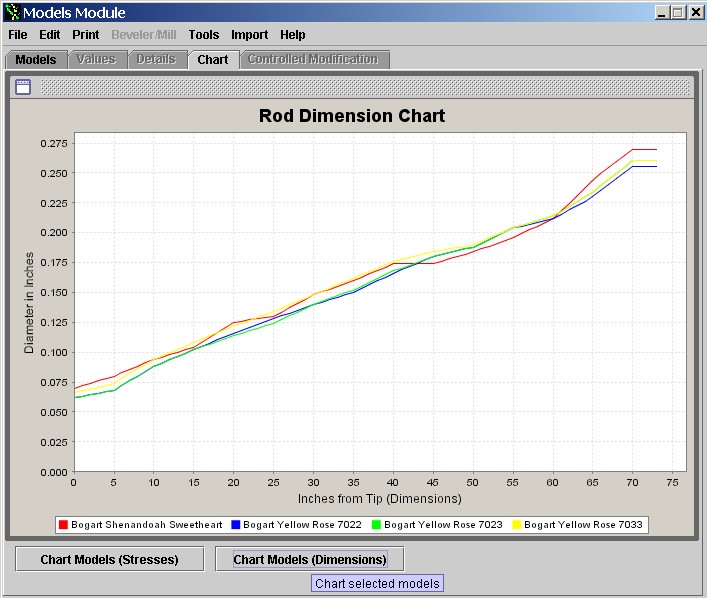Click the green Bogart Yellow Rose 7023 swatch
Viewport: 707px width, 598px height.
[x=376, y=524]
